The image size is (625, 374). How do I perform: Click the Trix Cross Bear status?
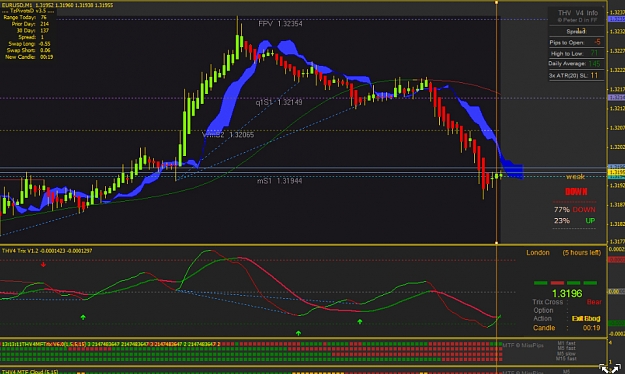pyautogui.click(x=567, y=302)
